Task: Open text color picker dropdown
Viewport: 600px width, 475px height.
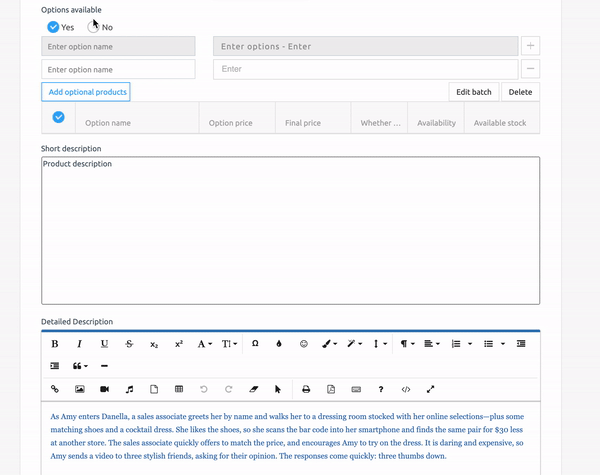Action: pos(329,343)
